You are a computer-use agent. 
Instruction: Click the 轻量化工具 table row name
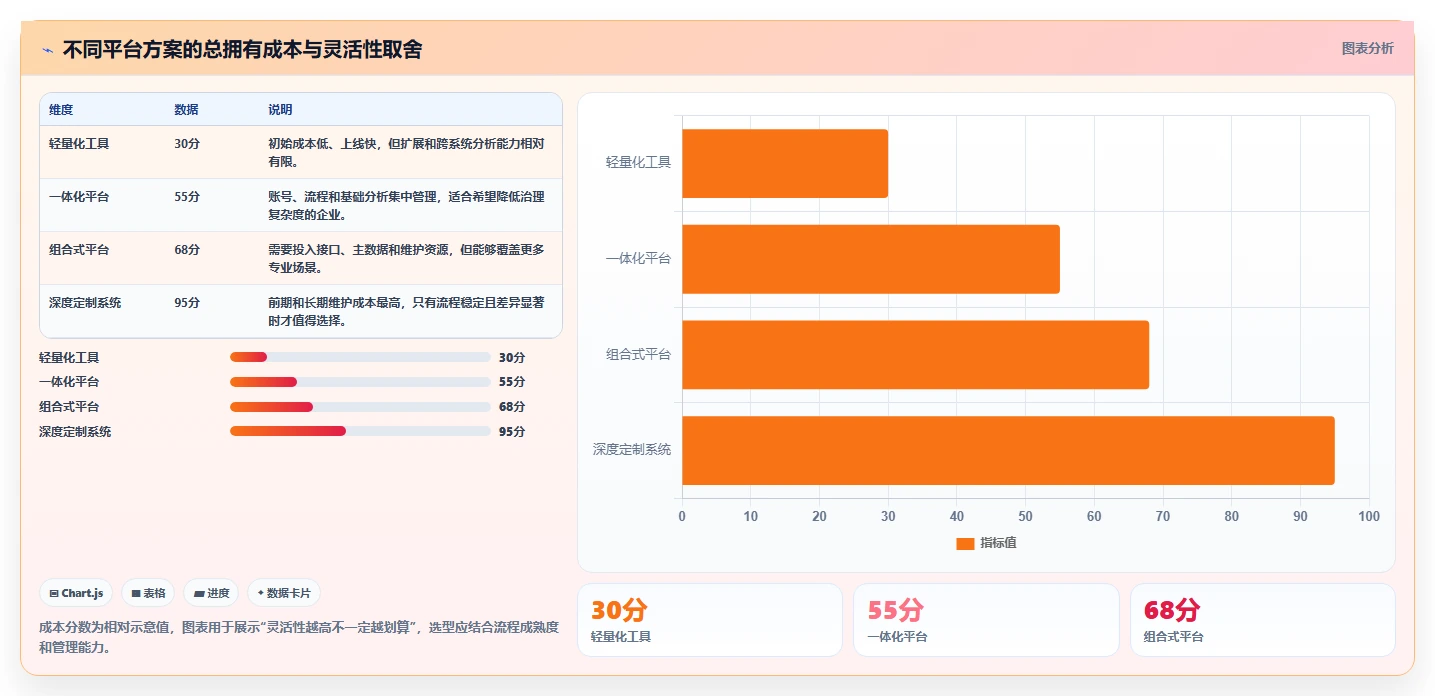click(79, 143)
